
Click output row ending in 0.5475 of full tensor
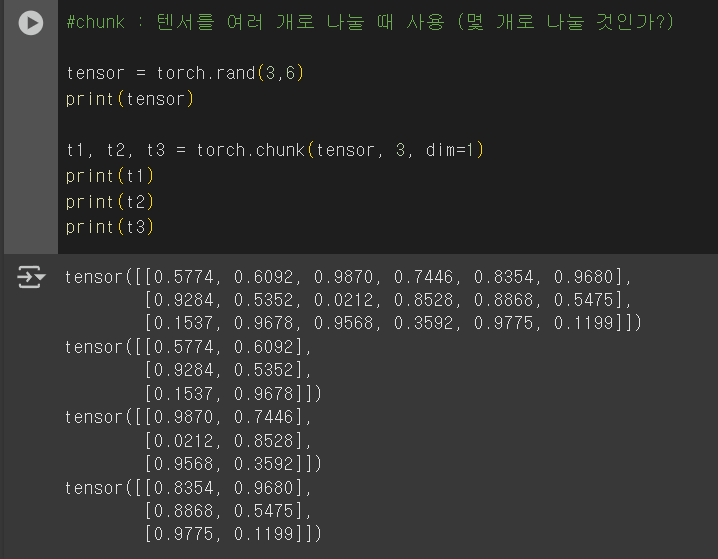[x=389, y=300]
